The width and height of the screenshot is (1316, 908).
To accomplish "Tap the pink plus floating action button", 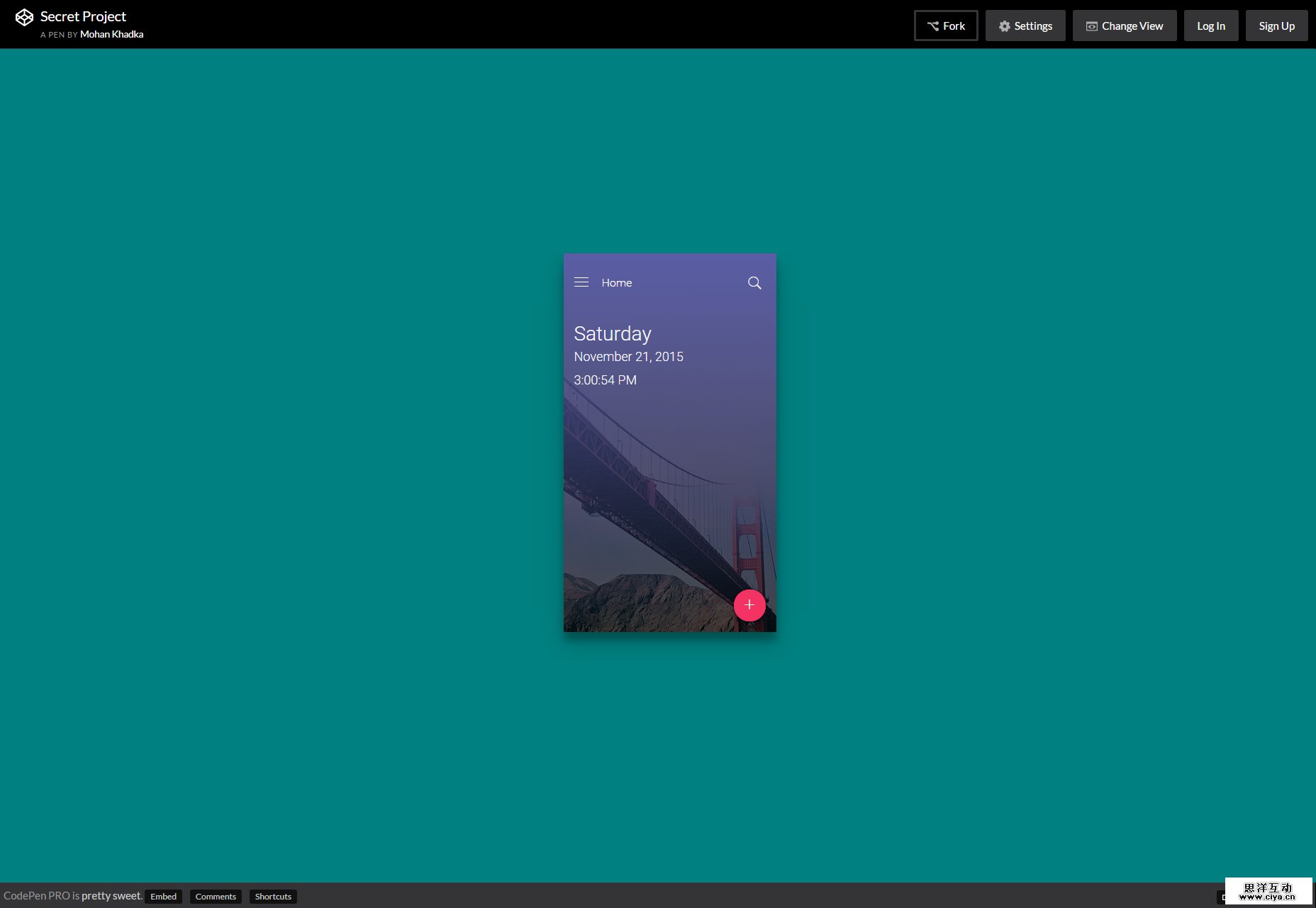I will tap(749, 606).
